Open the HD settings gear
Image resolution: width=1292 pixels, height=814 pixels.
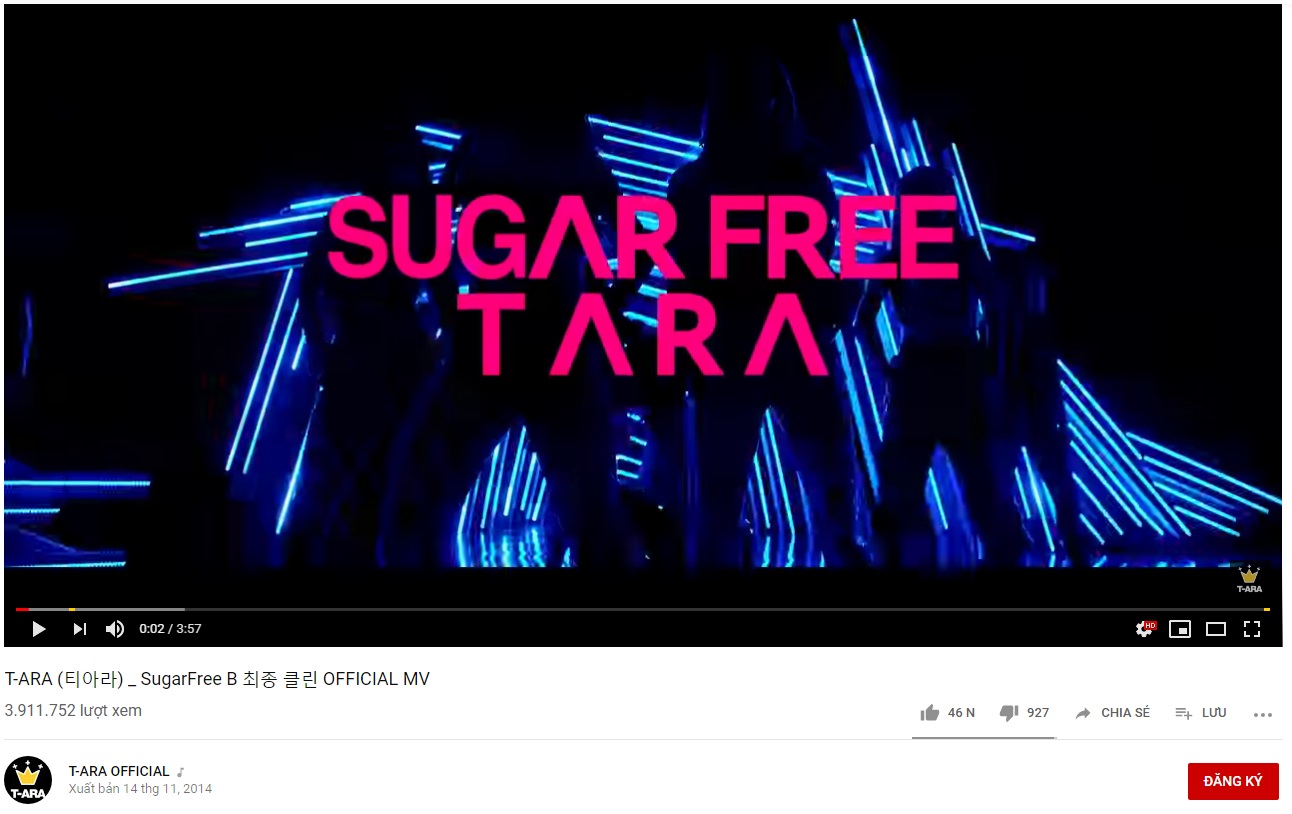coord(1145,629)
